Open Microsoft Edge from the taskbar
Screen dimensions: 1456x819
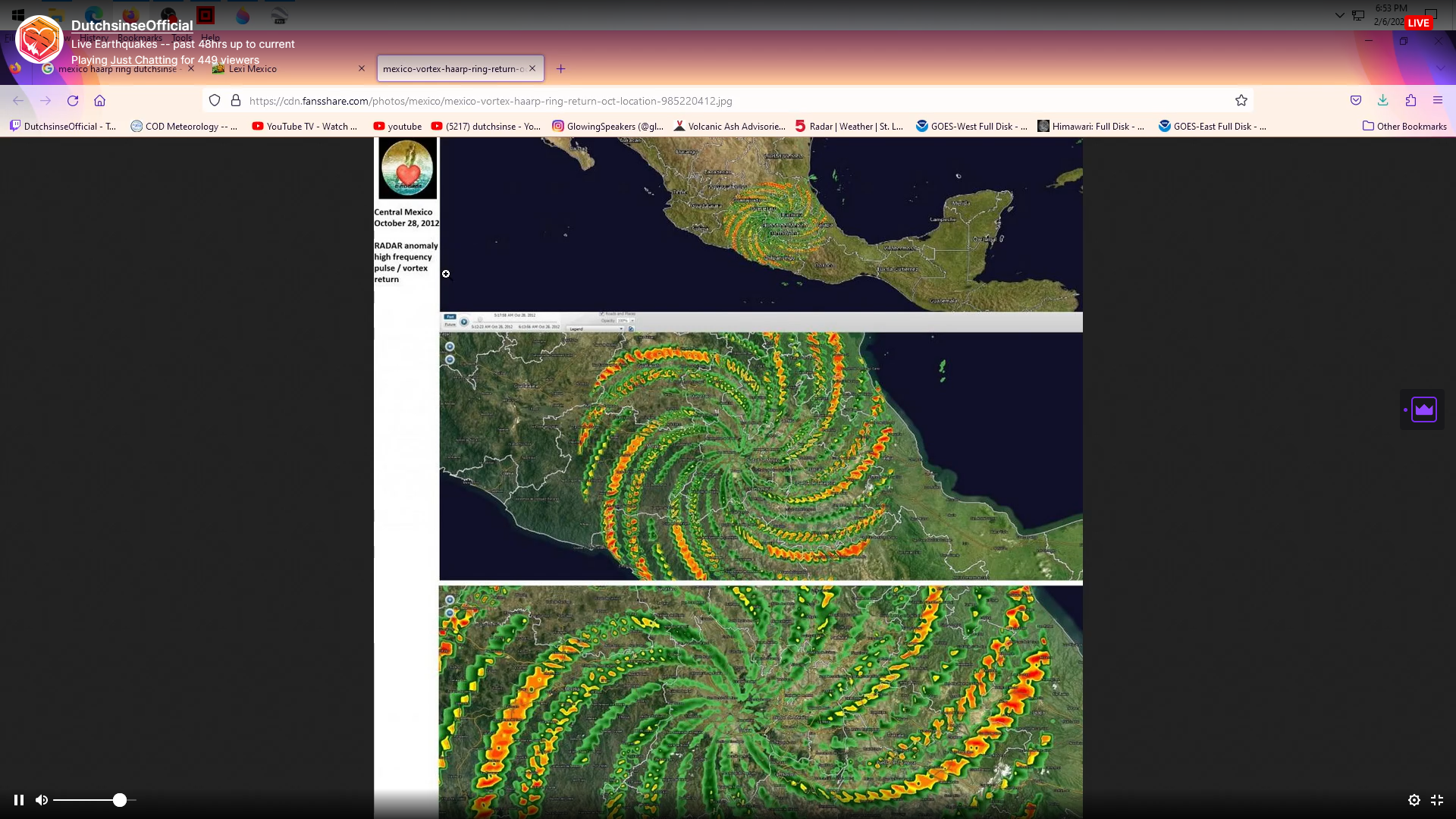point(94,14)
